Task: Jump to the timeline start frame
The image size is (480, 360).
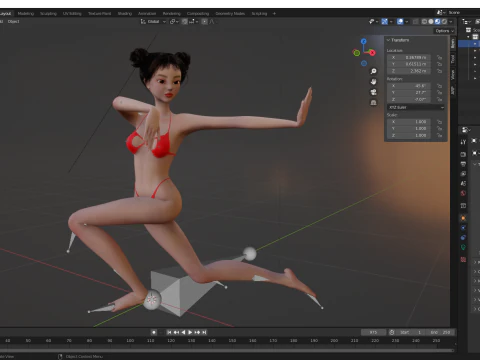Action: tap(169, 332)
